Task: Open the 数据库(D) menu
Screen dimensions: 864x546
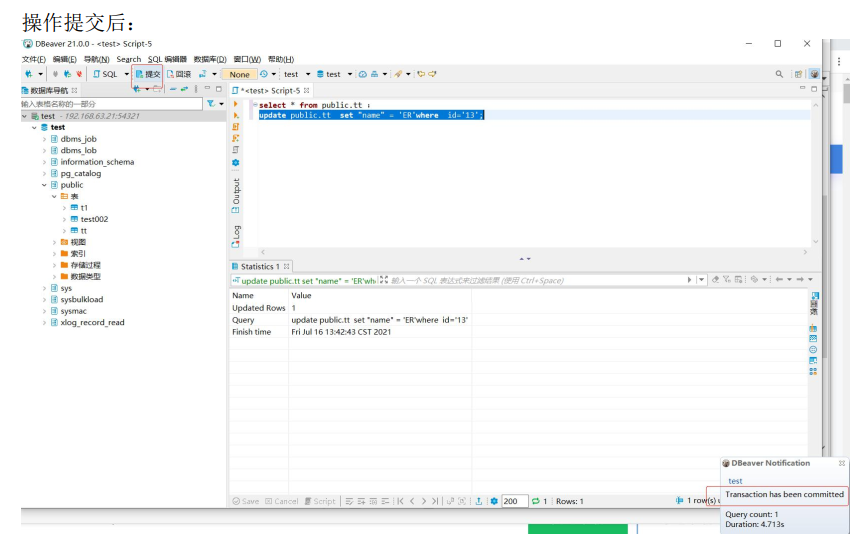Action: point(210,59)
